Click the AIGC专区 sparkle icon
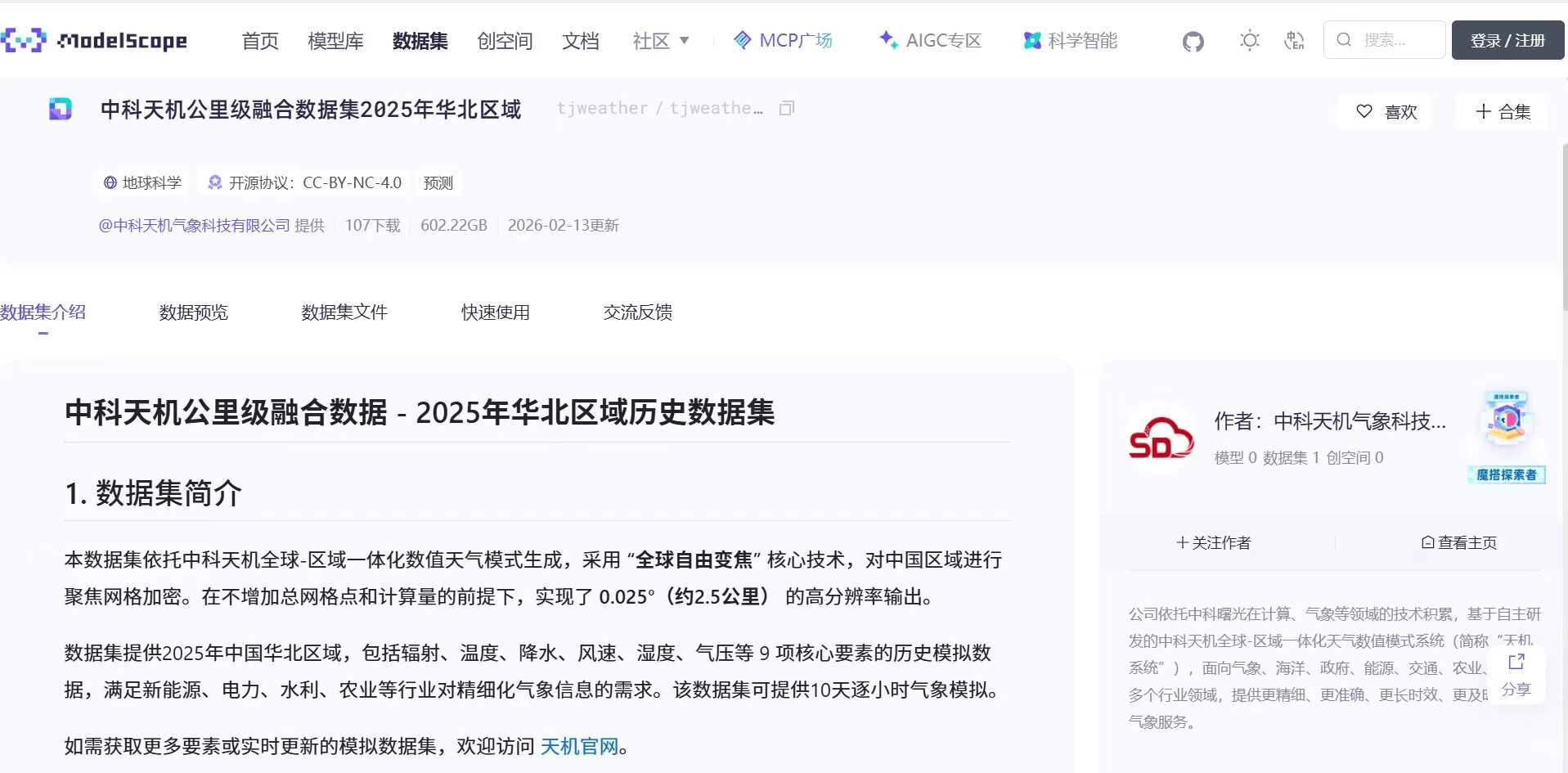Screen dimensions: 1568x773 [x=888, y=39]
